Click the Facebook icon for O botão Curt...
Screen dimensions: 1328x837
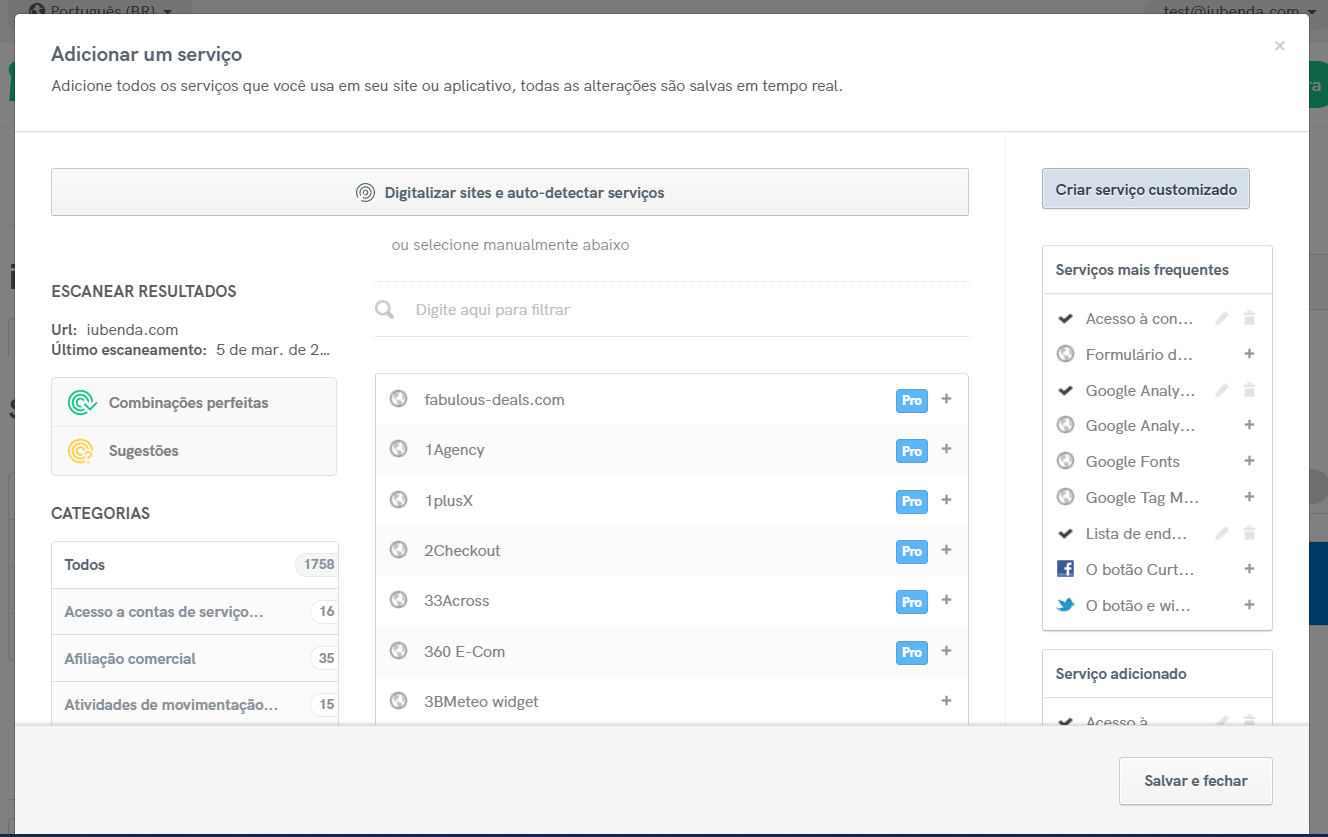[1065, 569]
